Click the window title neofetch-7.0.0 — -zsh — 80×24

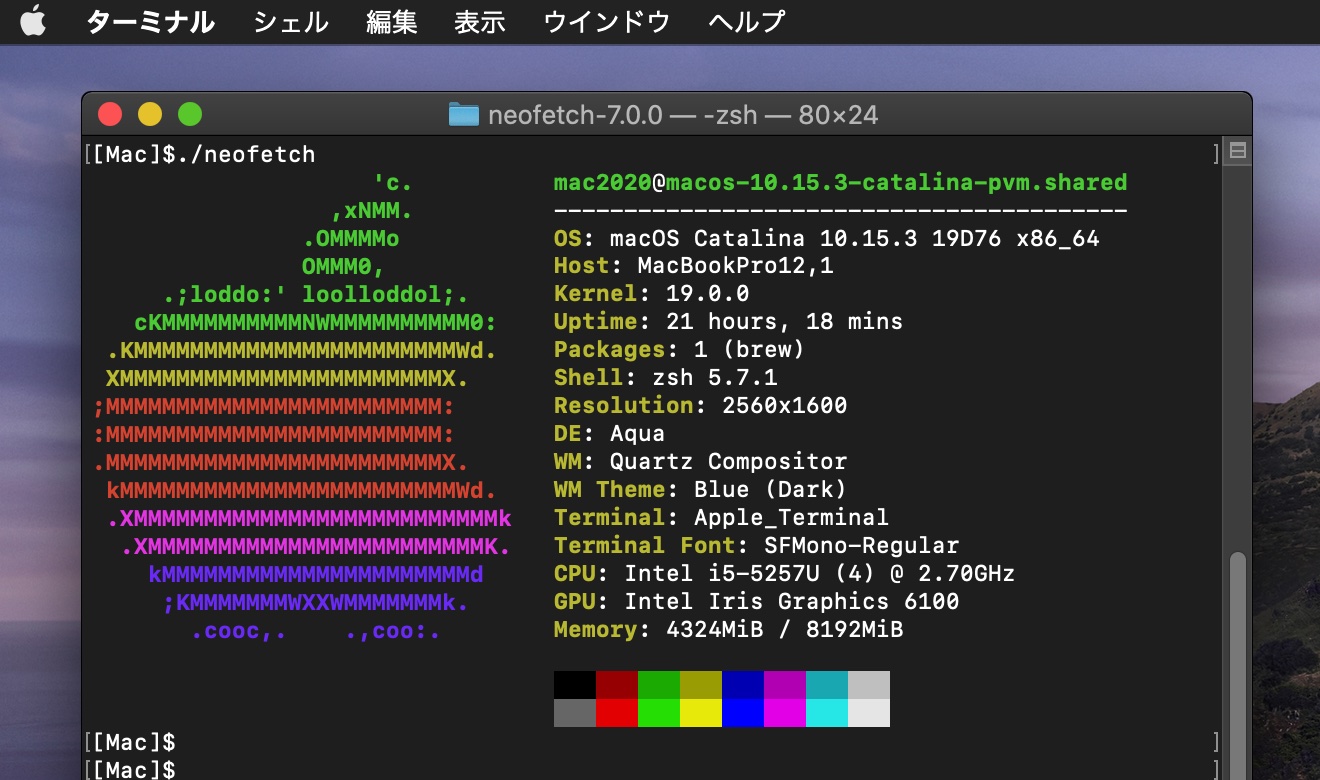(683, 115)
